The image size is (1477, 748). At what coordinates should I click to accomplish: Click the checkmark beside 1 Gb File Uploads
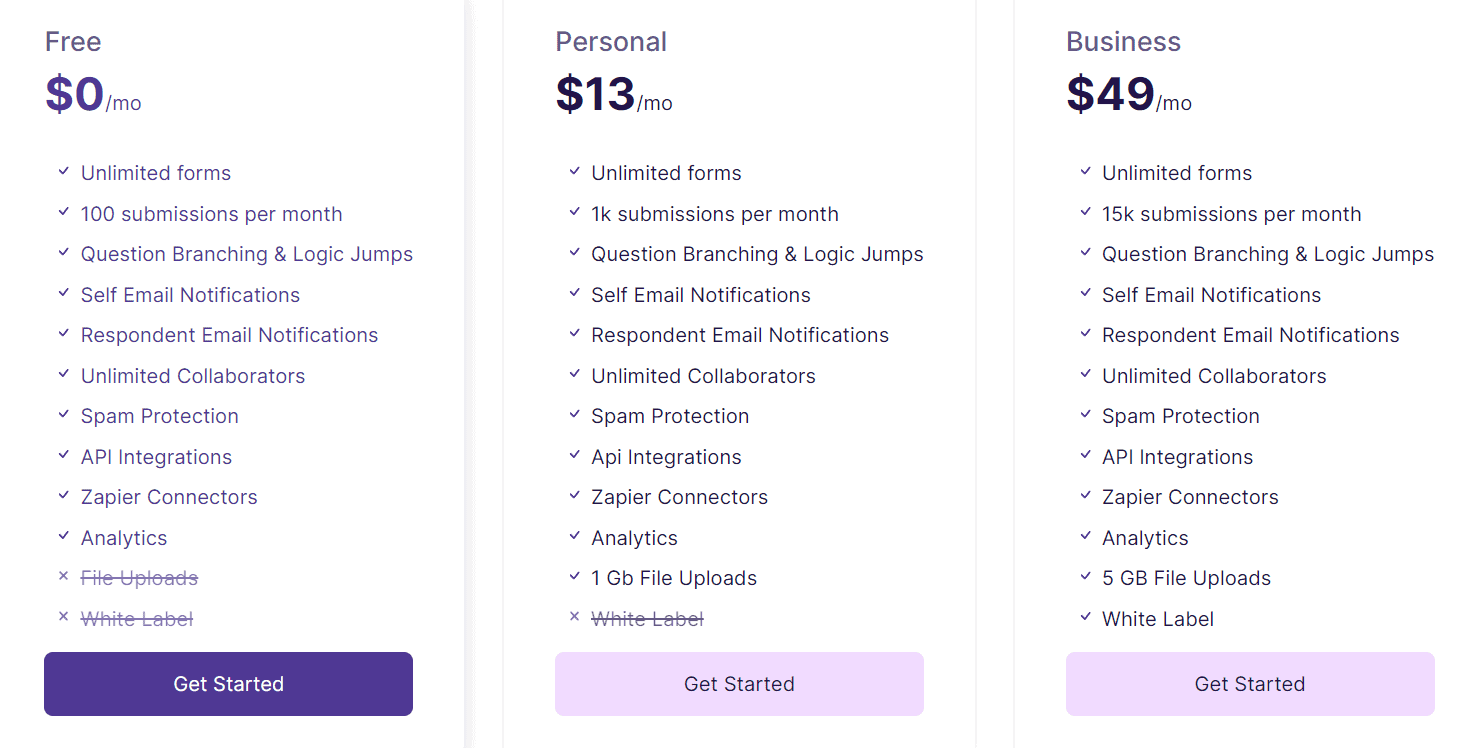click(x=574, y=577)
